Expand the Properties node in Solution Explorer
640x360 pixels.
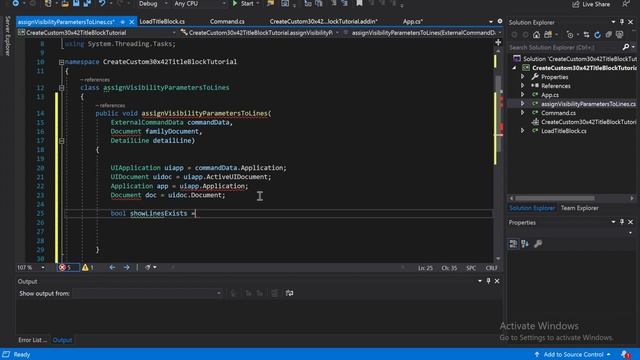tap(522, 77)
